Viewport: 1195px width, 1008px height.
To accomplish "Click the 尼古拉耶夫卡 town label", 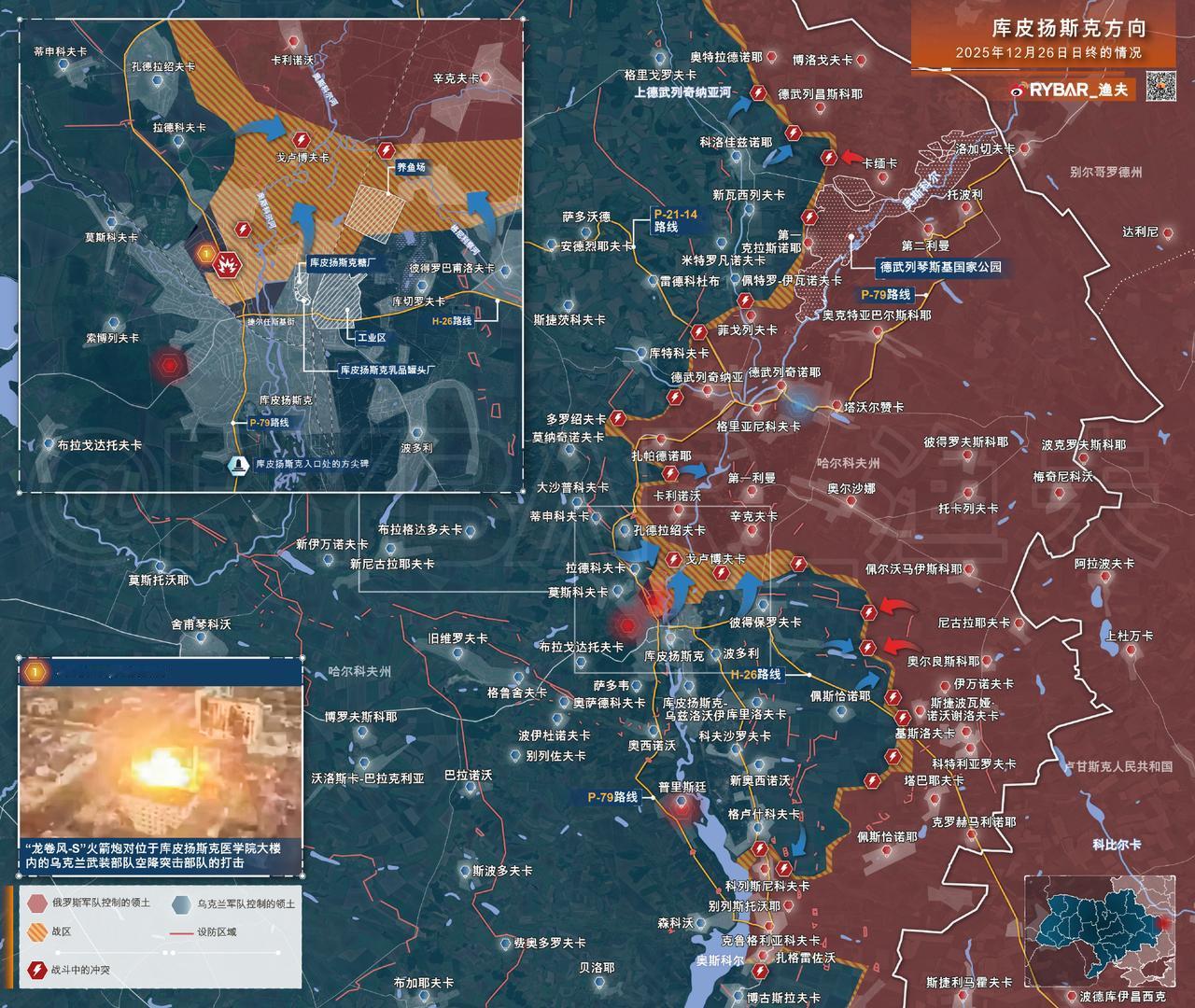I will coord(974,623).
